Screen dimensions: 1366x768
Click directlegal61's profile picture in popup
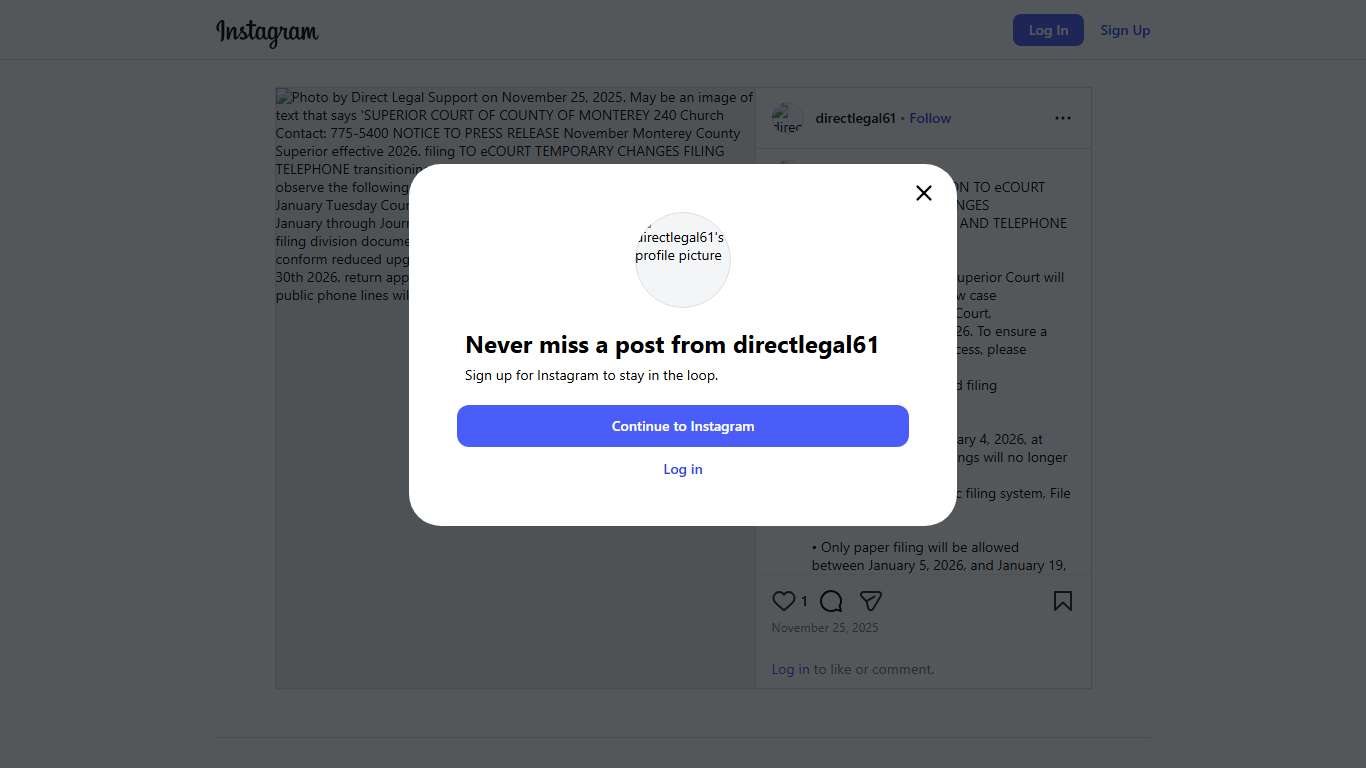pyautogui.click(x=683, y=260)
